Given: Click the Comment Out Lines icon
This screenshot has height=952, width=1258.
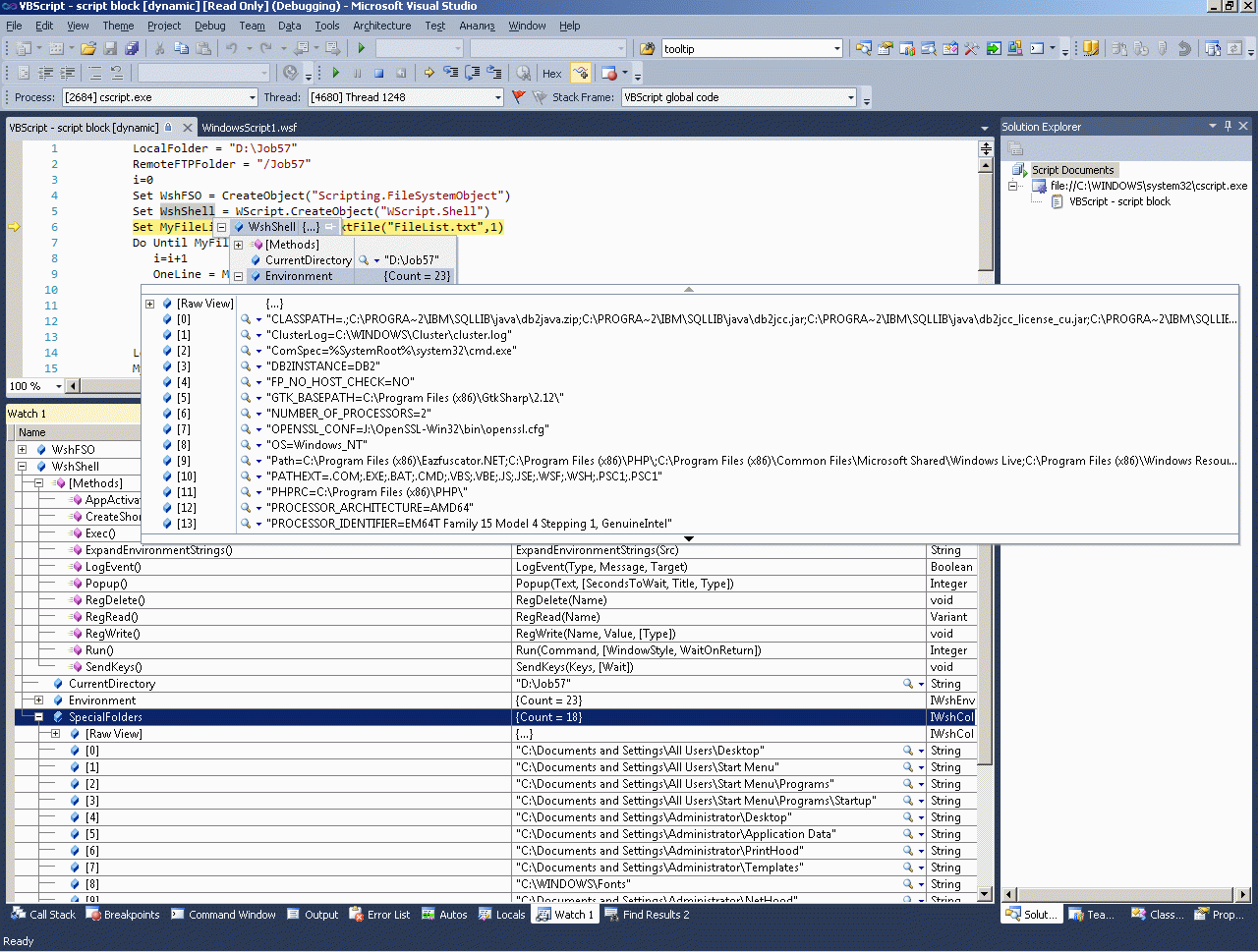Looking at the screenshot, I should click(x=95, y=73).
